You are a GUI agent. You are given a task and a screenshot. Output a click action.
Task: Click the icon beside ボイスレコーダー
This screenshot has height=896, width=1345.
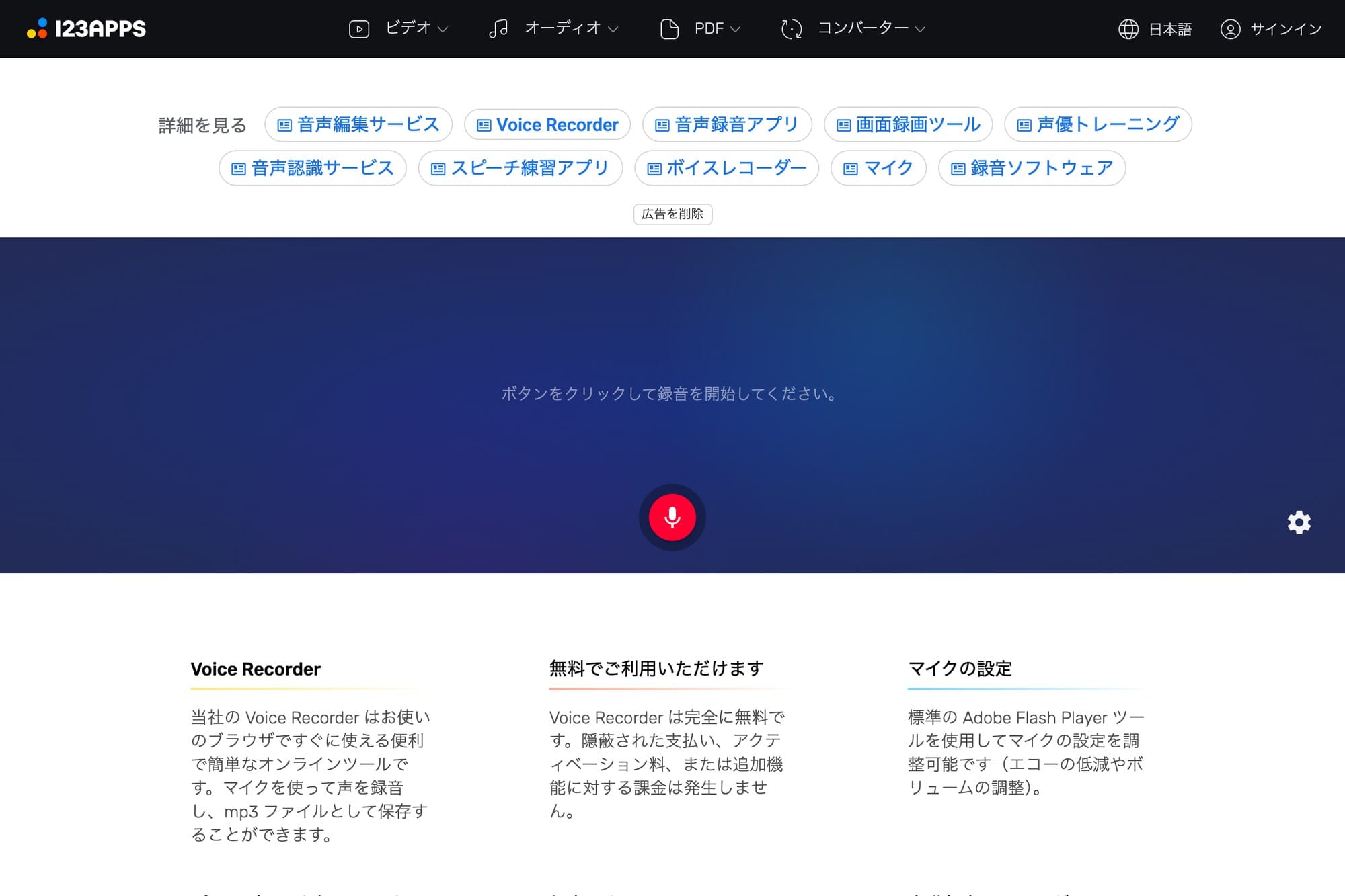[654, 169]
